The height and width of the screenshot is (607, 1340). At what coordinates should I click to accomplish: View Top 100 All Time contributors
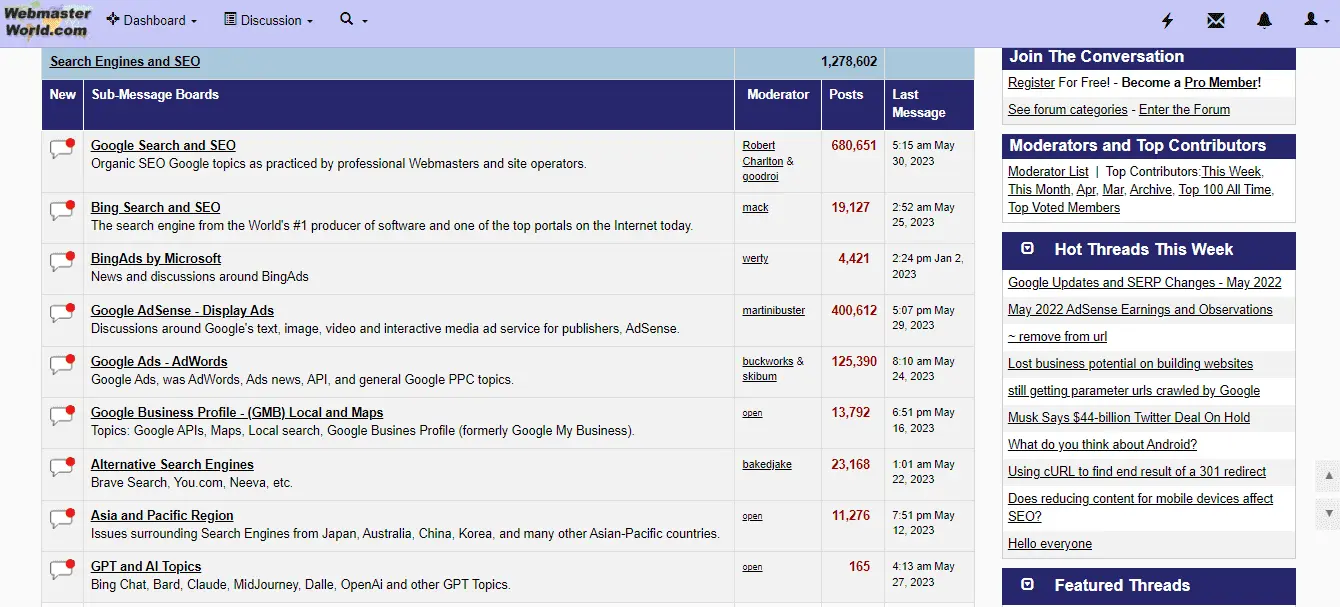1225,190
